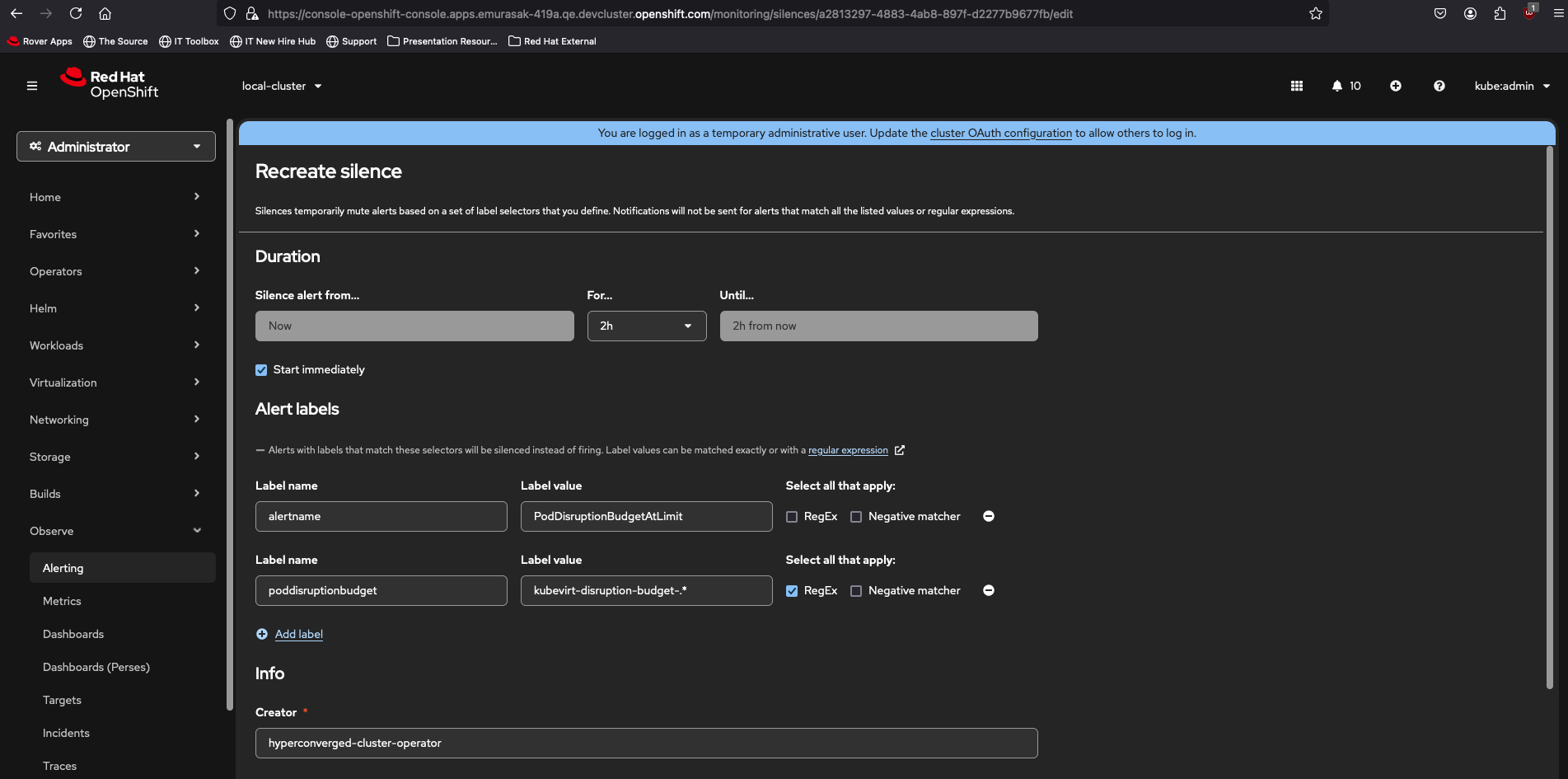Image resolution: width=1568 pixels, height=779 pixels.
Task: Open the Administrator perspective switcher
Action: (116, 147)
